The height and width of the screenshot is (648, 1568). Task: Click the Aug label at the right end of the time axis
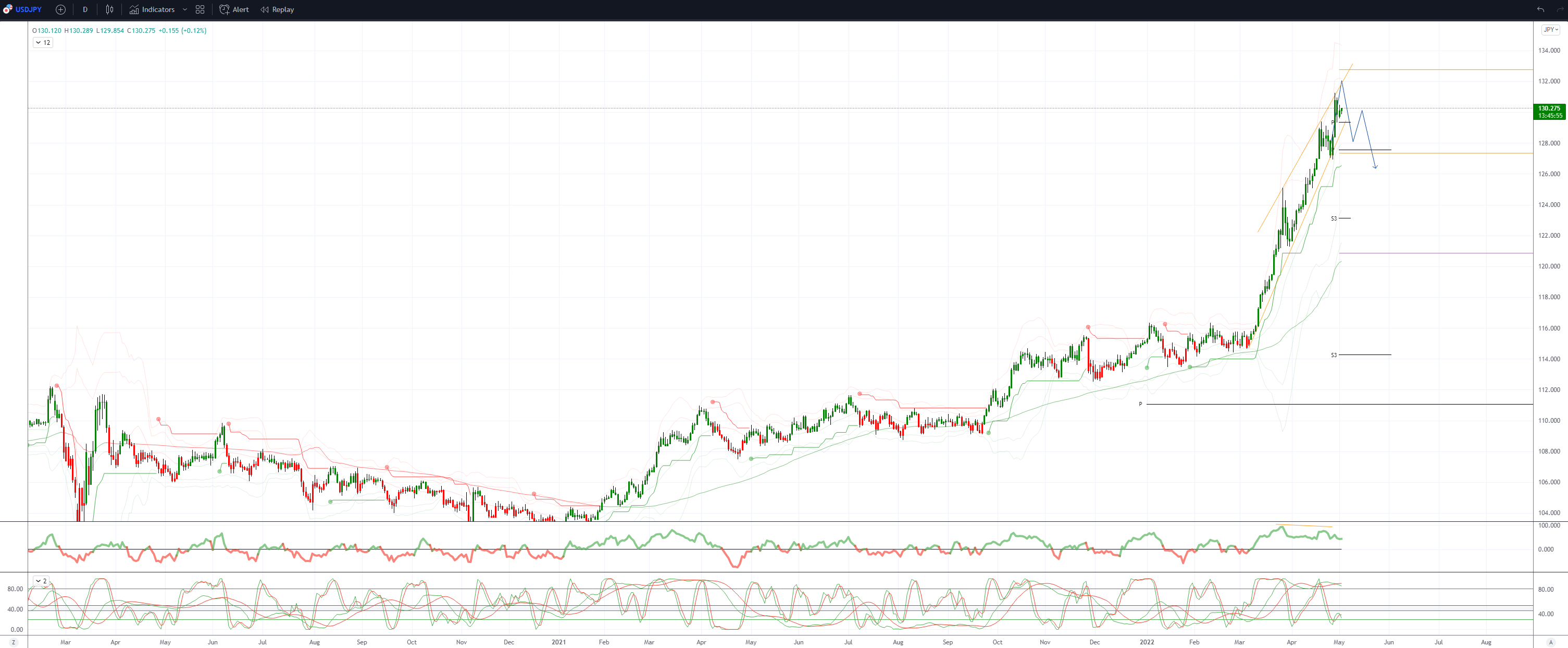click(1486, 642)
